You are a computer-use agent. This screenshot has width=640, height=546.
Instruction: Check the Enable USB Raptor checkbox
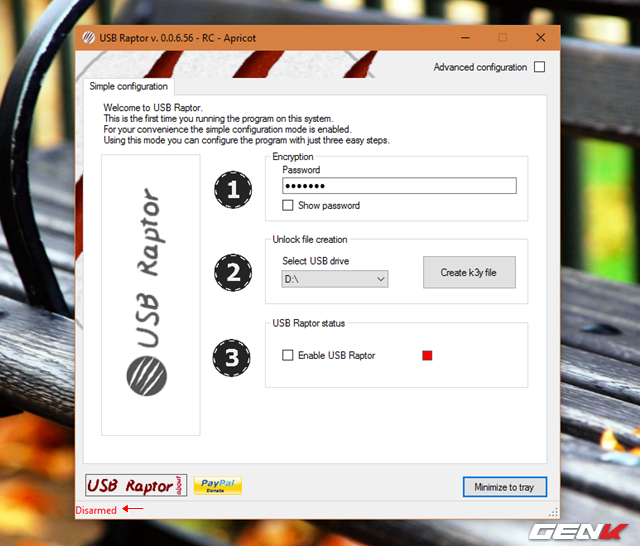(287, 355)
